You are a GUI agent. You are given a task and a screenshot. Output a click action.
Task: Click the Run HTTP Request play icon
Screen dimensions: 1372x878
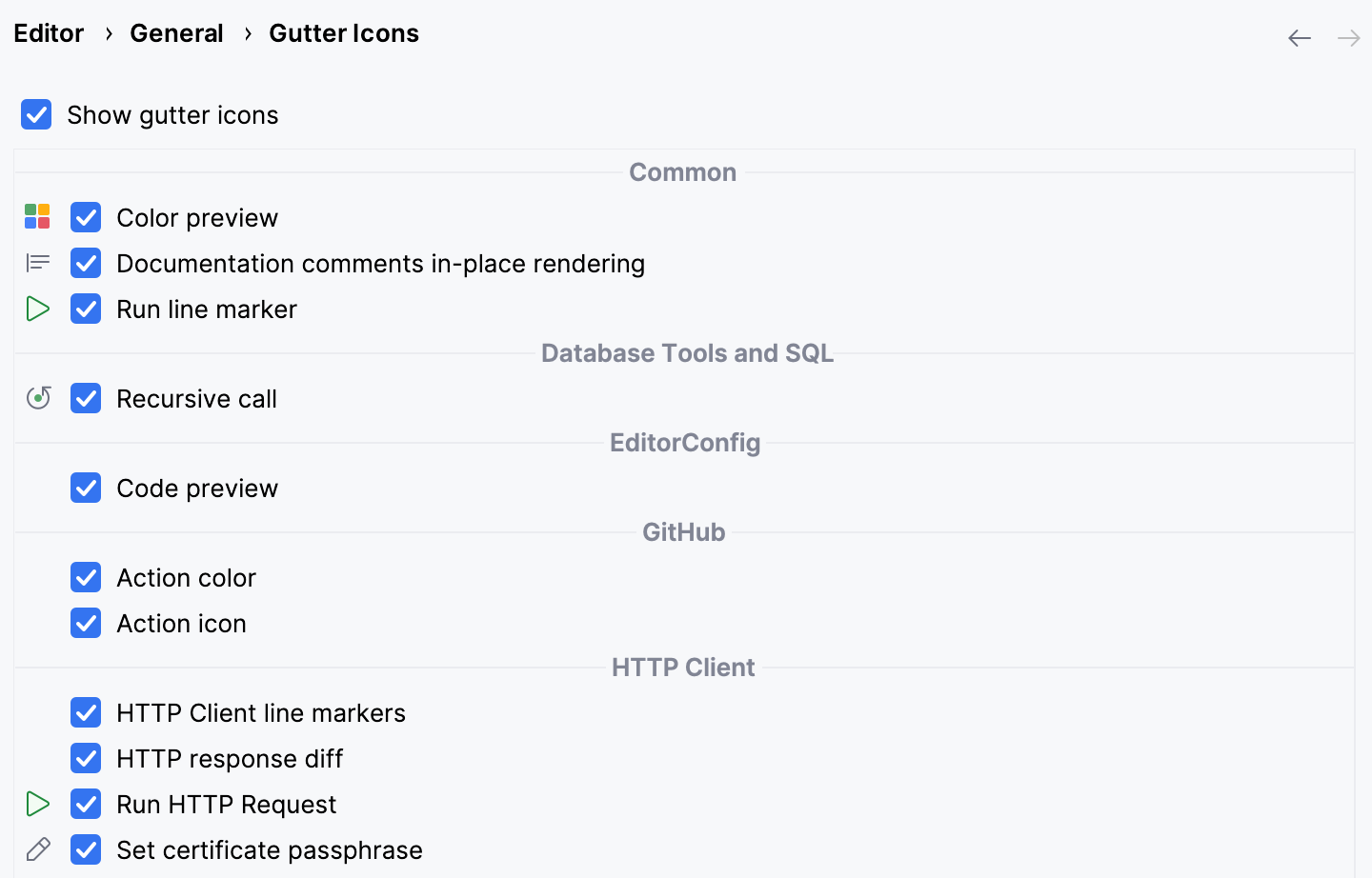(x=37, y=804)
